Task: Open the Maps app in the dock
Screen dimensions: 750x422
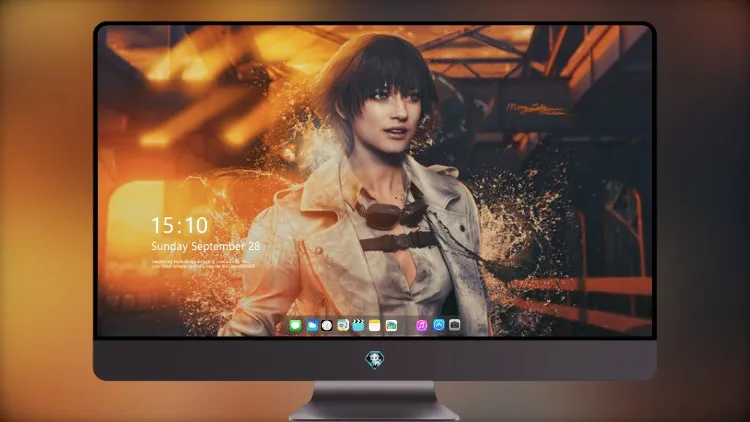Action: point(342,325)
